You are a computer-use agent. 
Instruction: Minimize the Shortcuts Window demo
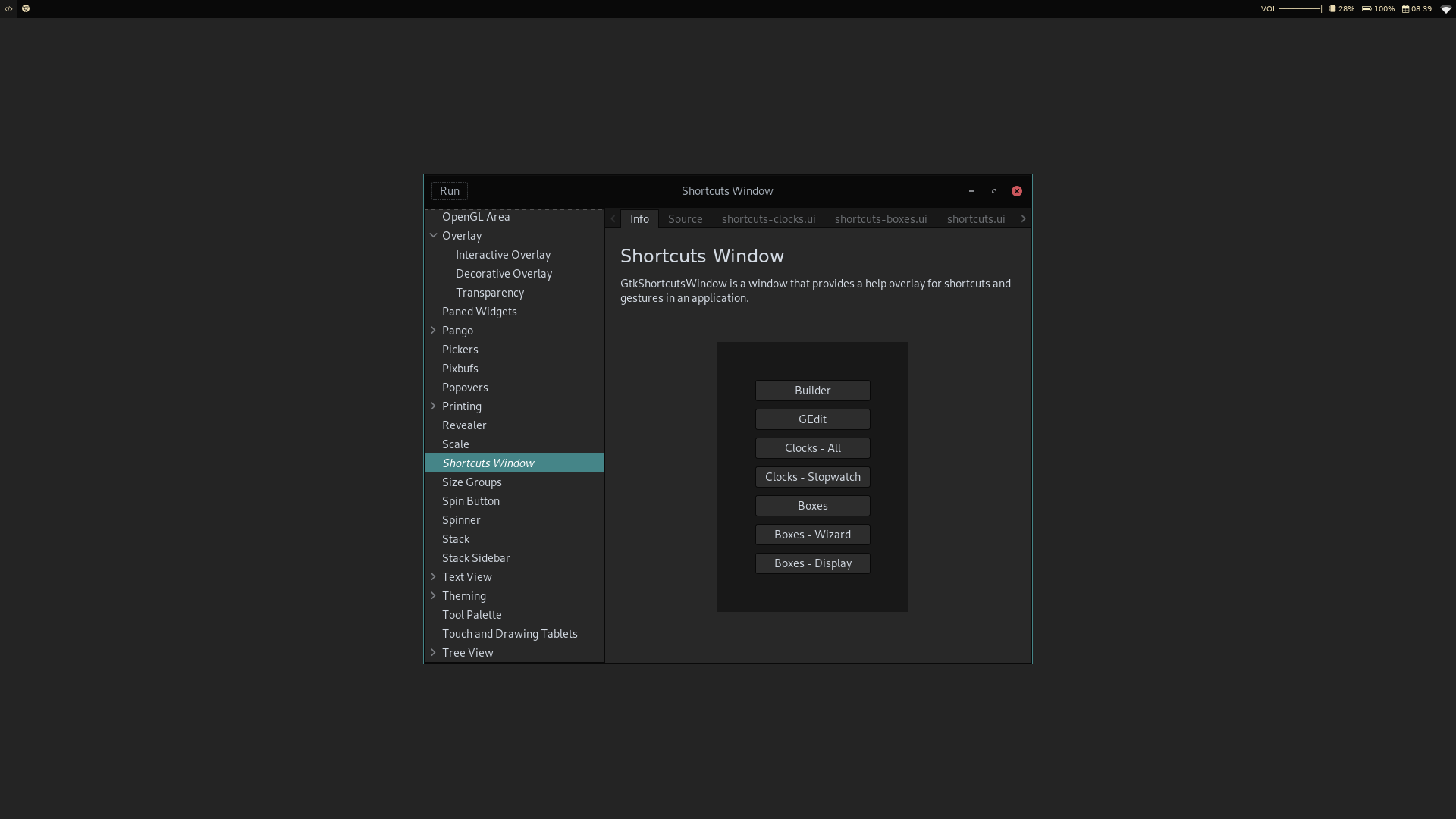point(971,191)
